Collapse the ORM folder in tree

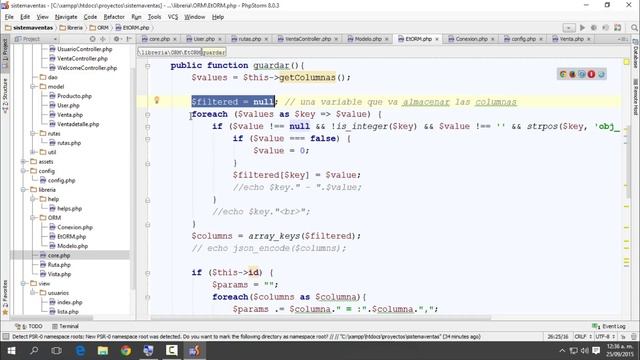tap(33, 218)
